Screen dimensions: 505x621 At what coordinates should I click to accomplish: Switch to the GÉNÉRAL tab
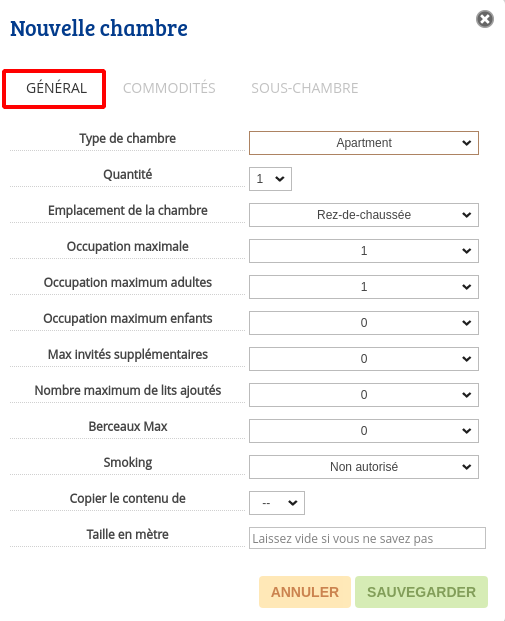click(x=56, y=88)
